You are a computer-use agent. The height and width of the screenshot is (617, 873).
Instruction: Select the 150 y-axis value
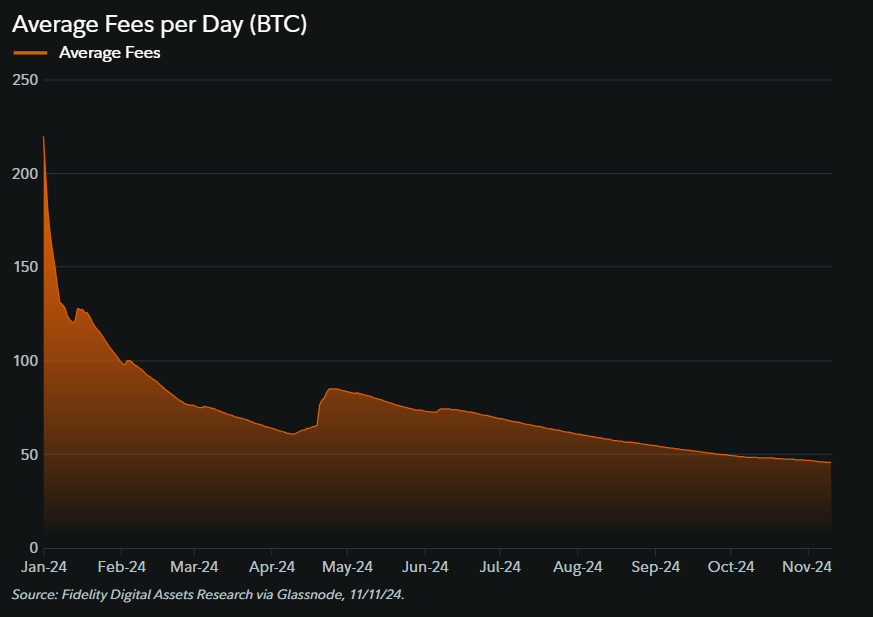pos(26,267)
